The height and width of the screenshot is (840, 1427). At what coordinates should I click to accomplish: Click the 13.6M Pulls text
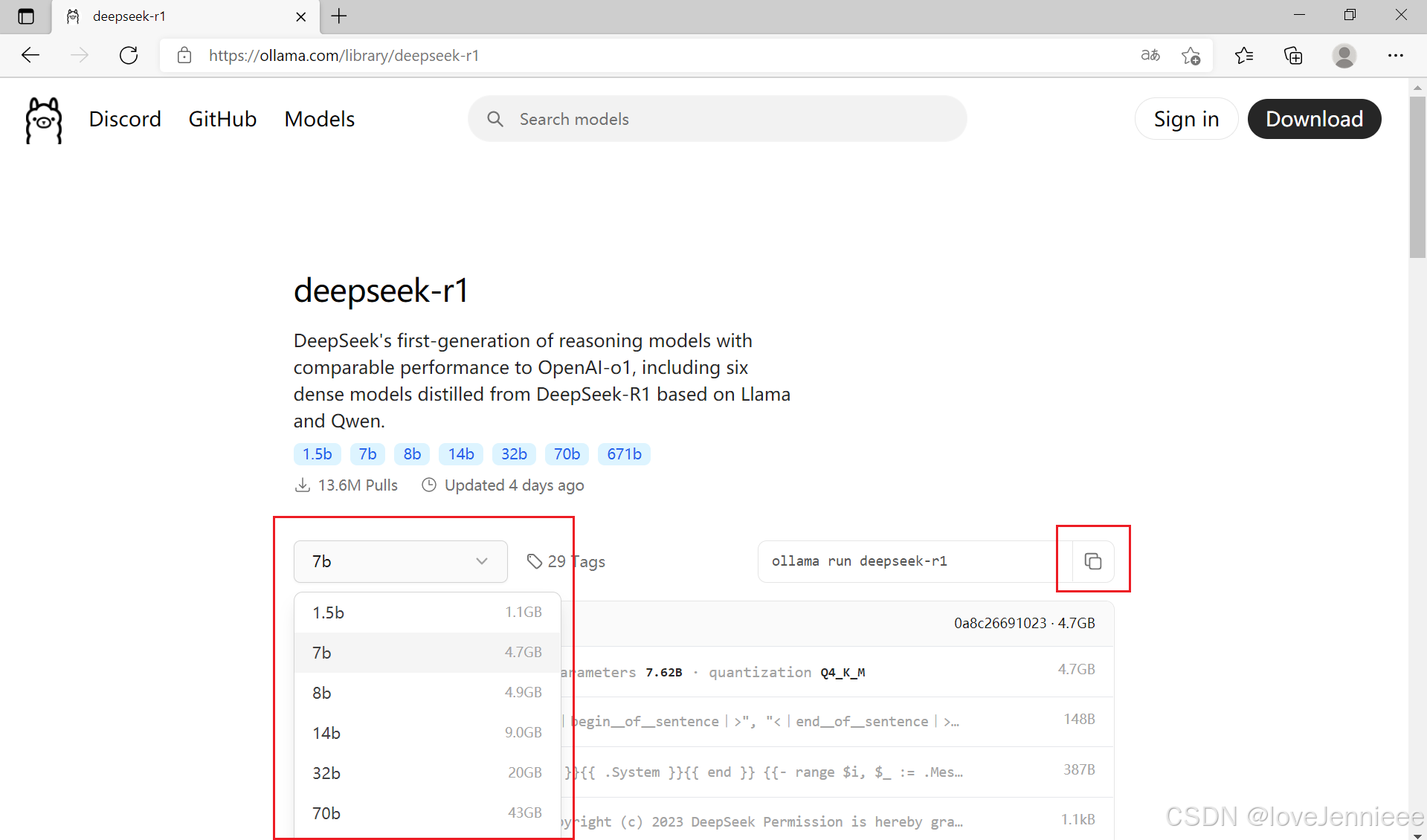(358, 485)
